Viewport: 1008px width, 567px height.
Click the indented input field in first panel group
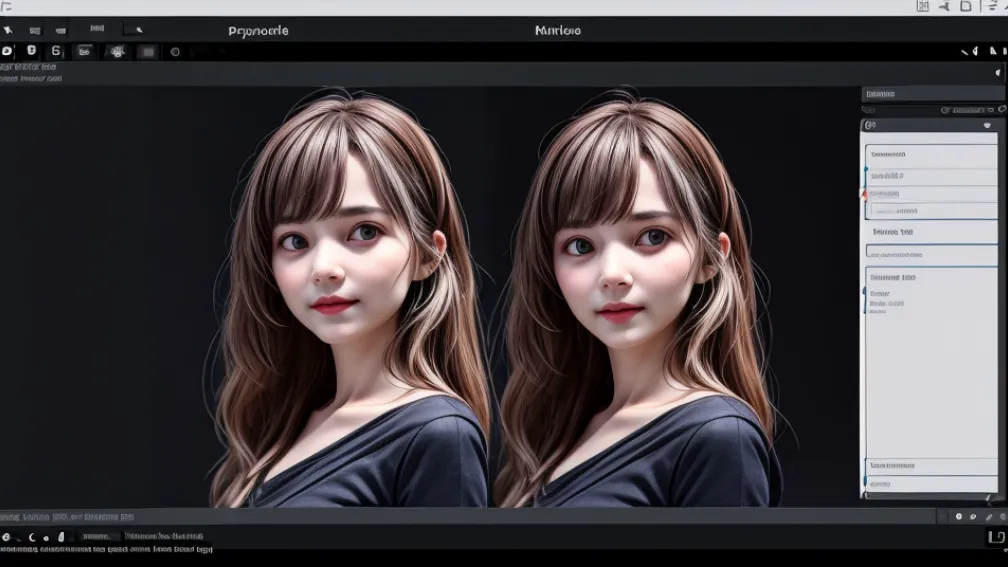[x=934, y=211]
